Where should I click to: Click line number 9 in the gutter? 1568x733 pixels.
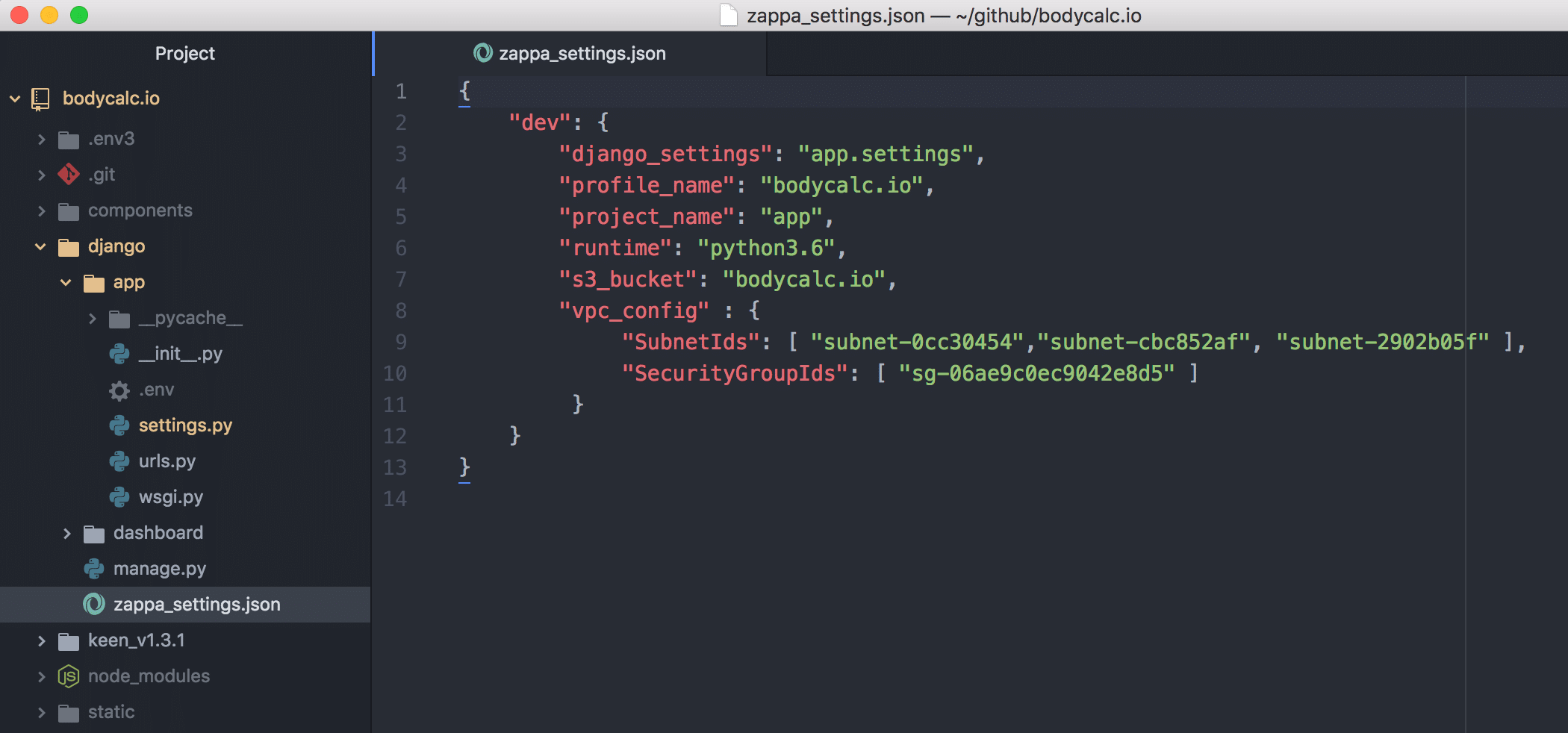[x=401, y=342]
